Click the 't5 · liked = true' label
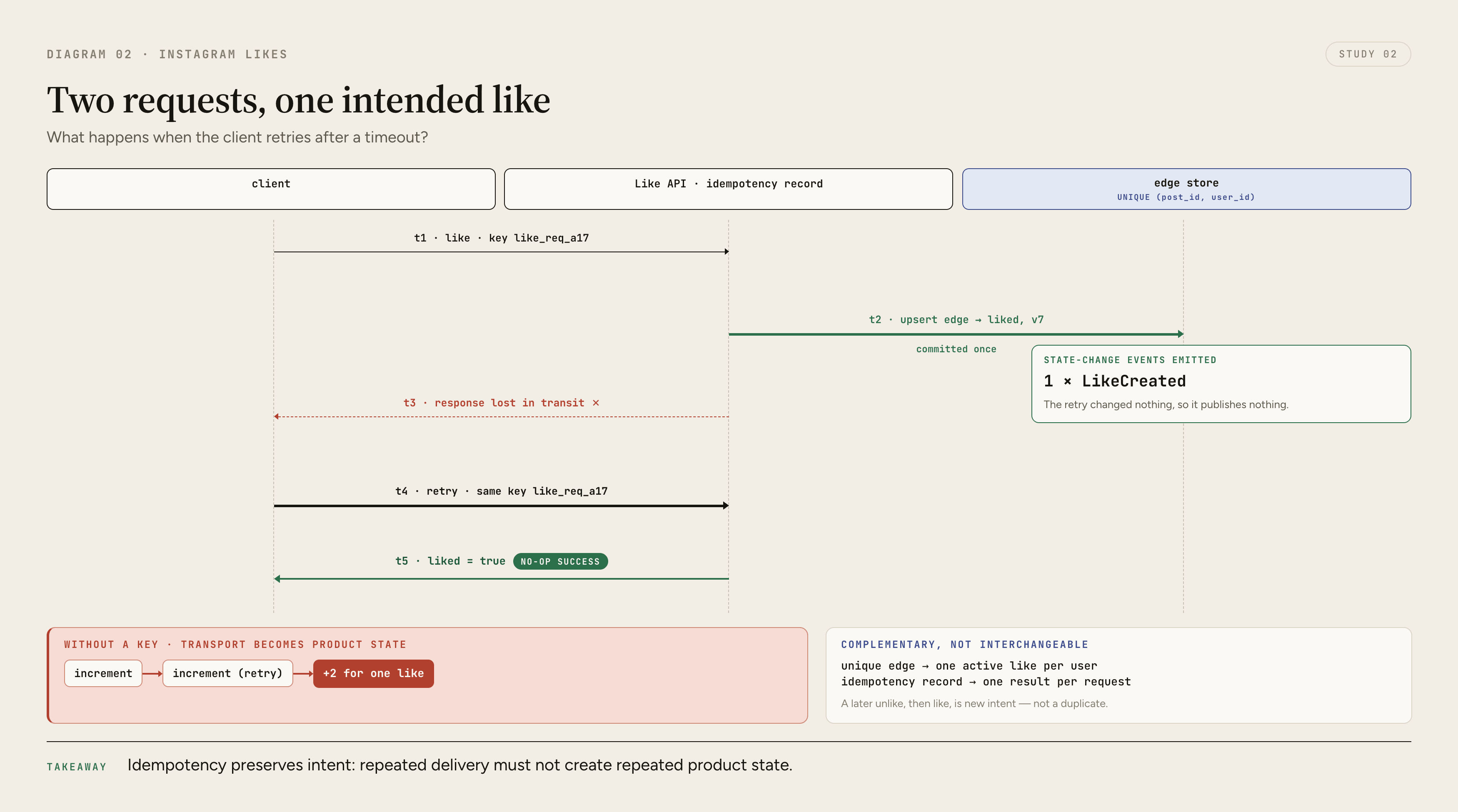 (x=451, y=561)
